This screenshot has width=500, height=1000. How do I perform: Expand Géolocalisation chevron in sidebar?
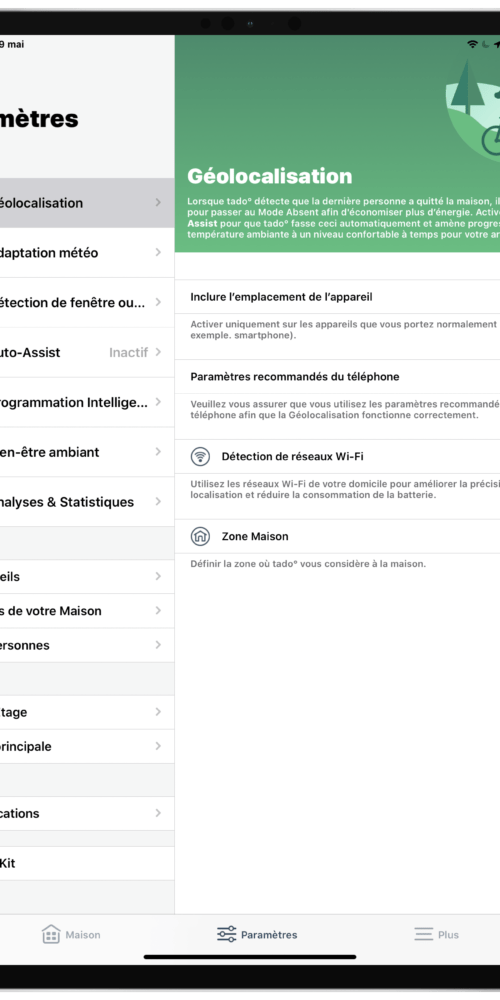pyautogui.click(x=158, y=203)
